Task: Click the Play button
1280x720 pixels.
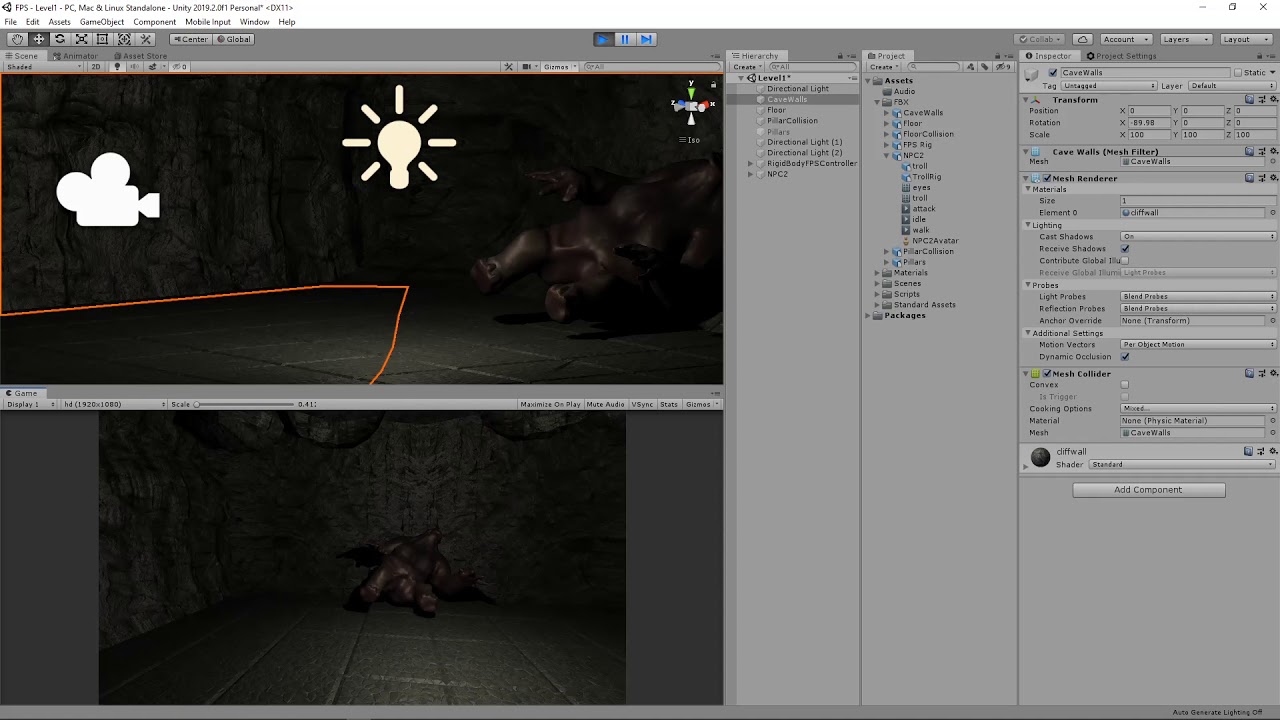Action: pyautogui.click(x=602, y=39)
